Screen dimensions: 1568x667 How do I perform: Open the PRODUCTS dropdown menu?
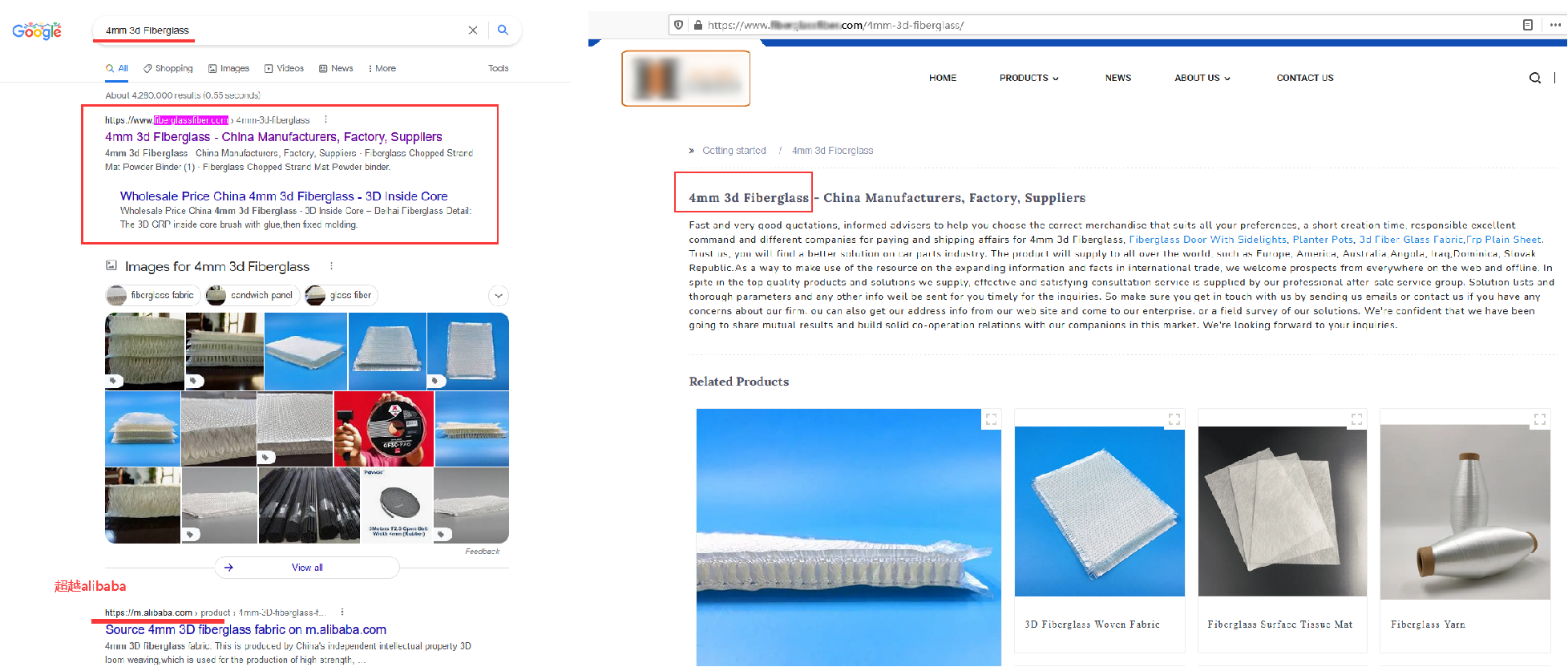click(1028, 78)
